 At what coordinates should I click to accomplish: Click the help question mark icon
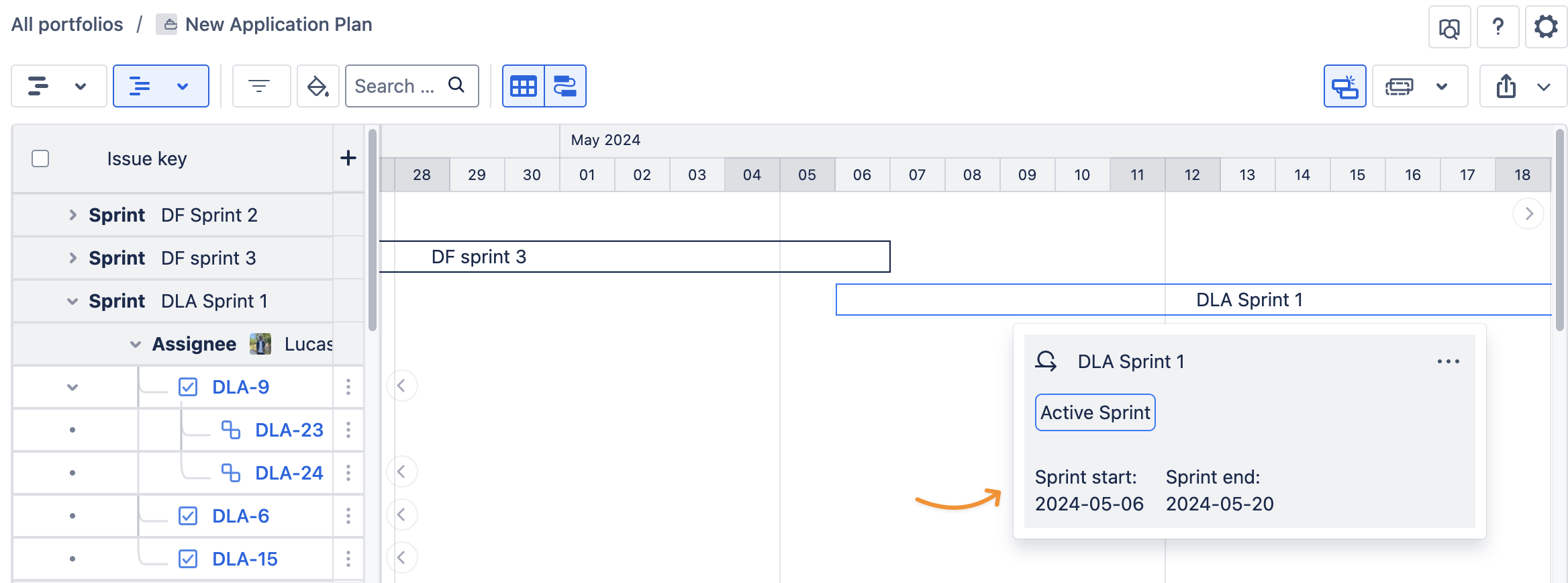pos(1498,28)
